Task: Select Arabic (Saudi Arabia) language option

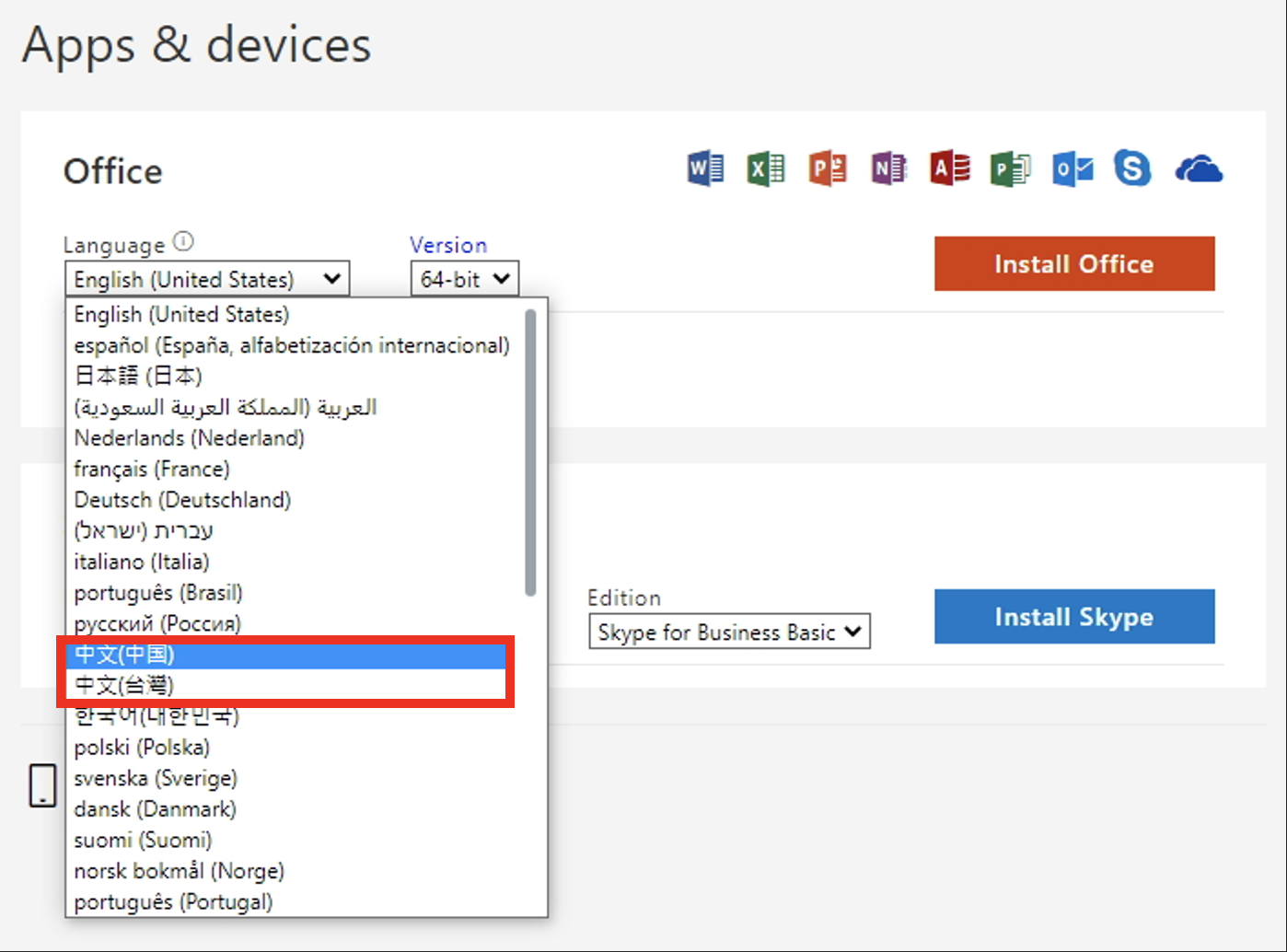Action: click(x=295, y=407)
